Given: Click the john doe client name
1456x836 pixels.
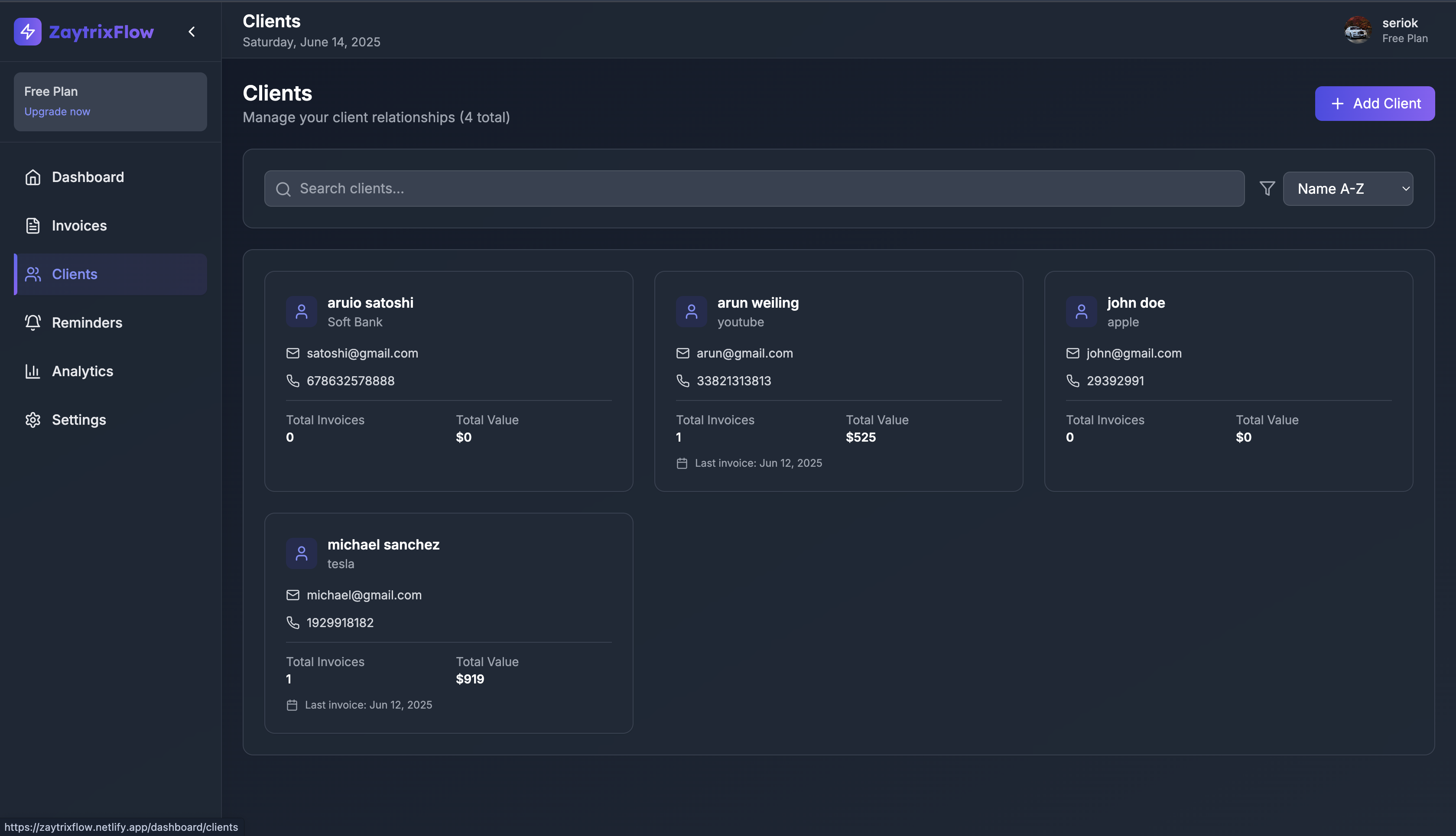Looking at the screenshot, I should [1136, 303].
